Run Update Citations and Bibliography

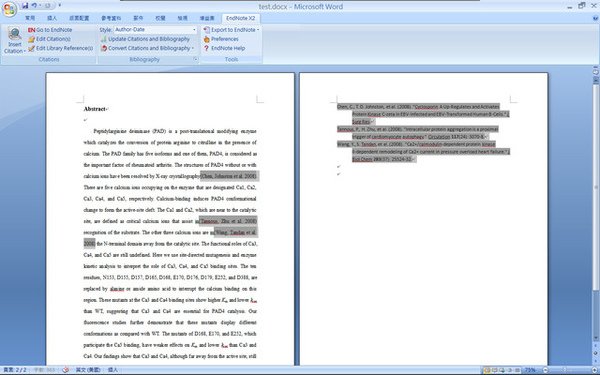(x=145, y=39)
